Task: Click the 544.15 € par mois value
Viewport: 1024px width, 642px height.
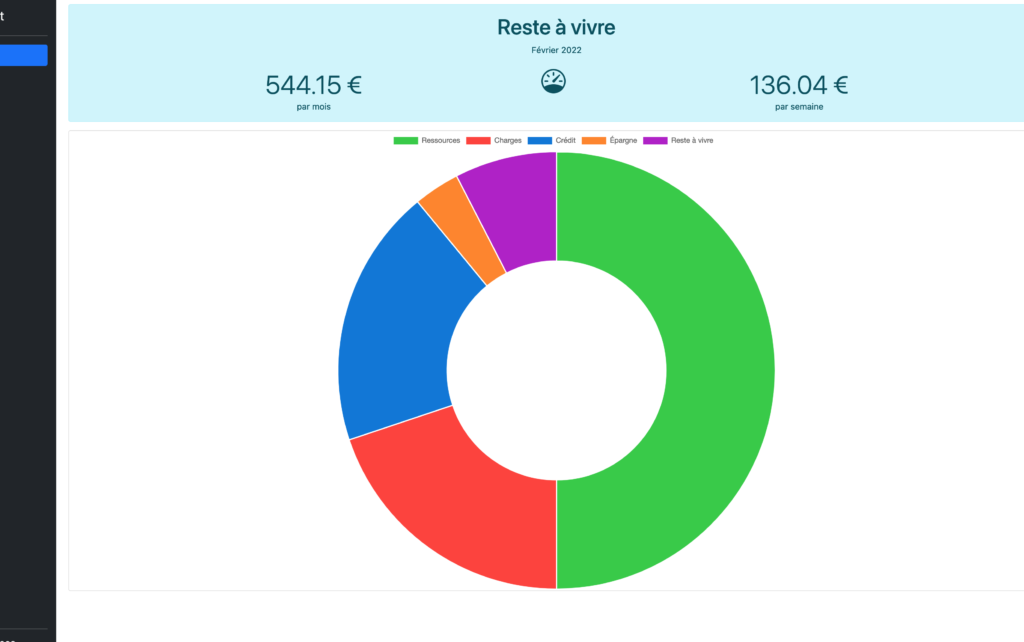Action: coord(312,86)
